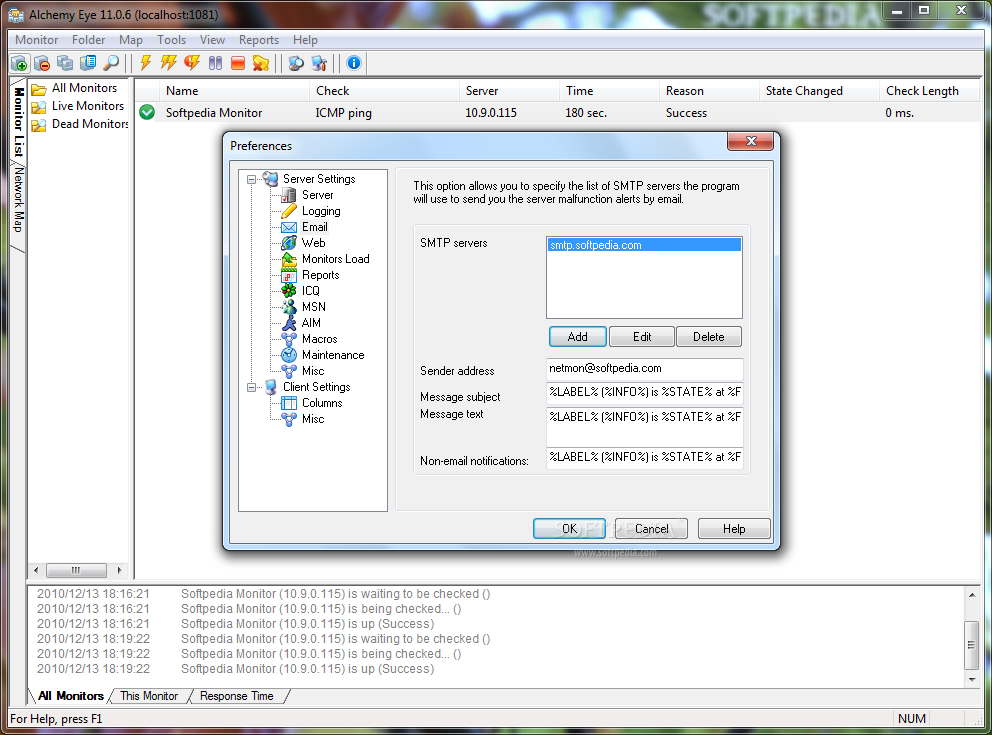Confirm preferences with the OK button
992x735 pixels.
point(569,529)
